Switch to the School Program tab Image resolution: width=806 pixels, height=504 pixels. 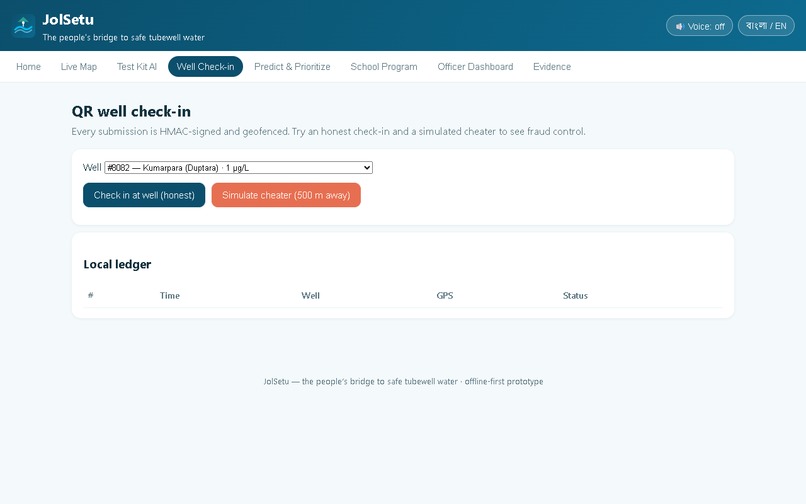(x=383, y=66)
